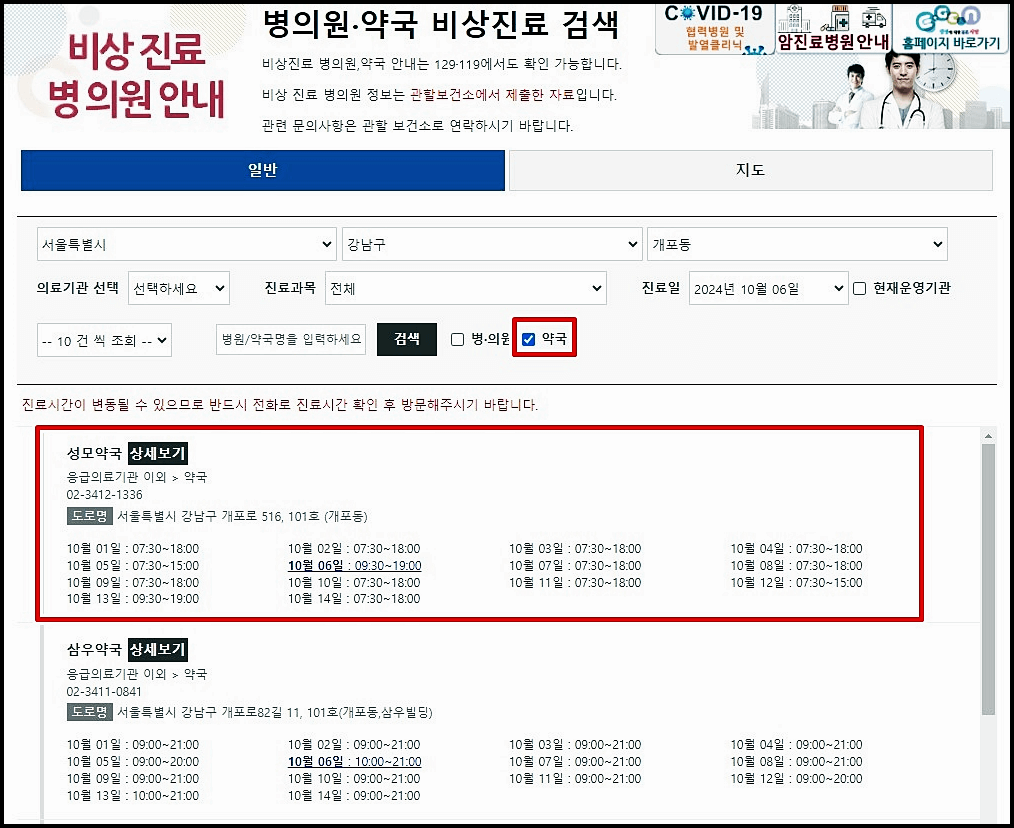Click 상세보기 next to 성모약국
The width and height of the screenshot is (1014, 828).
click(157, 452)
